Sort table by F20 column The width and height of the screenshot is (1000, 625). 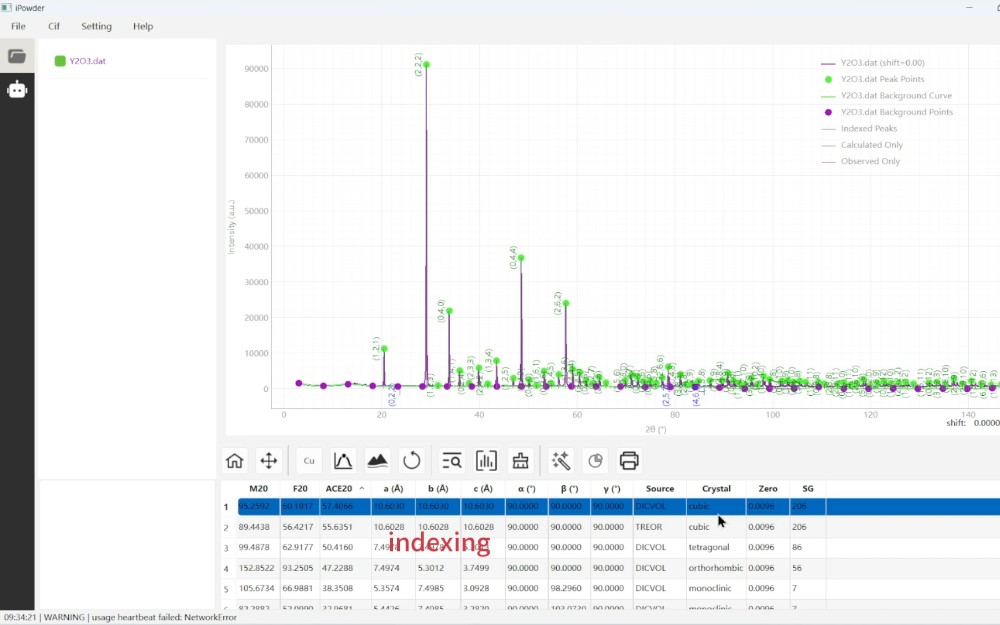tap(300, 489)
